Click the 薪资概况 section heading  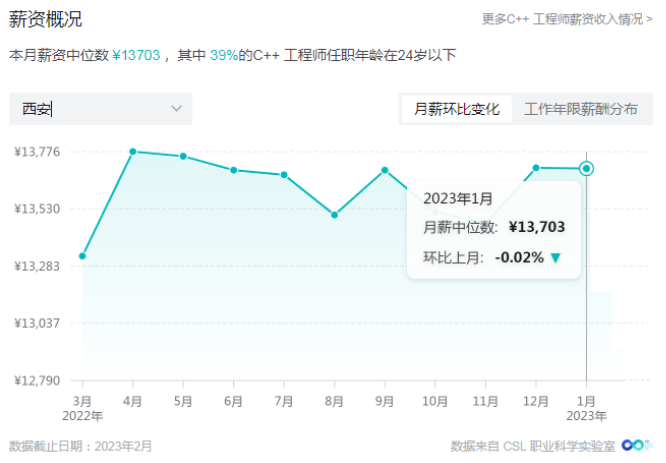click(x=45, y=19)
